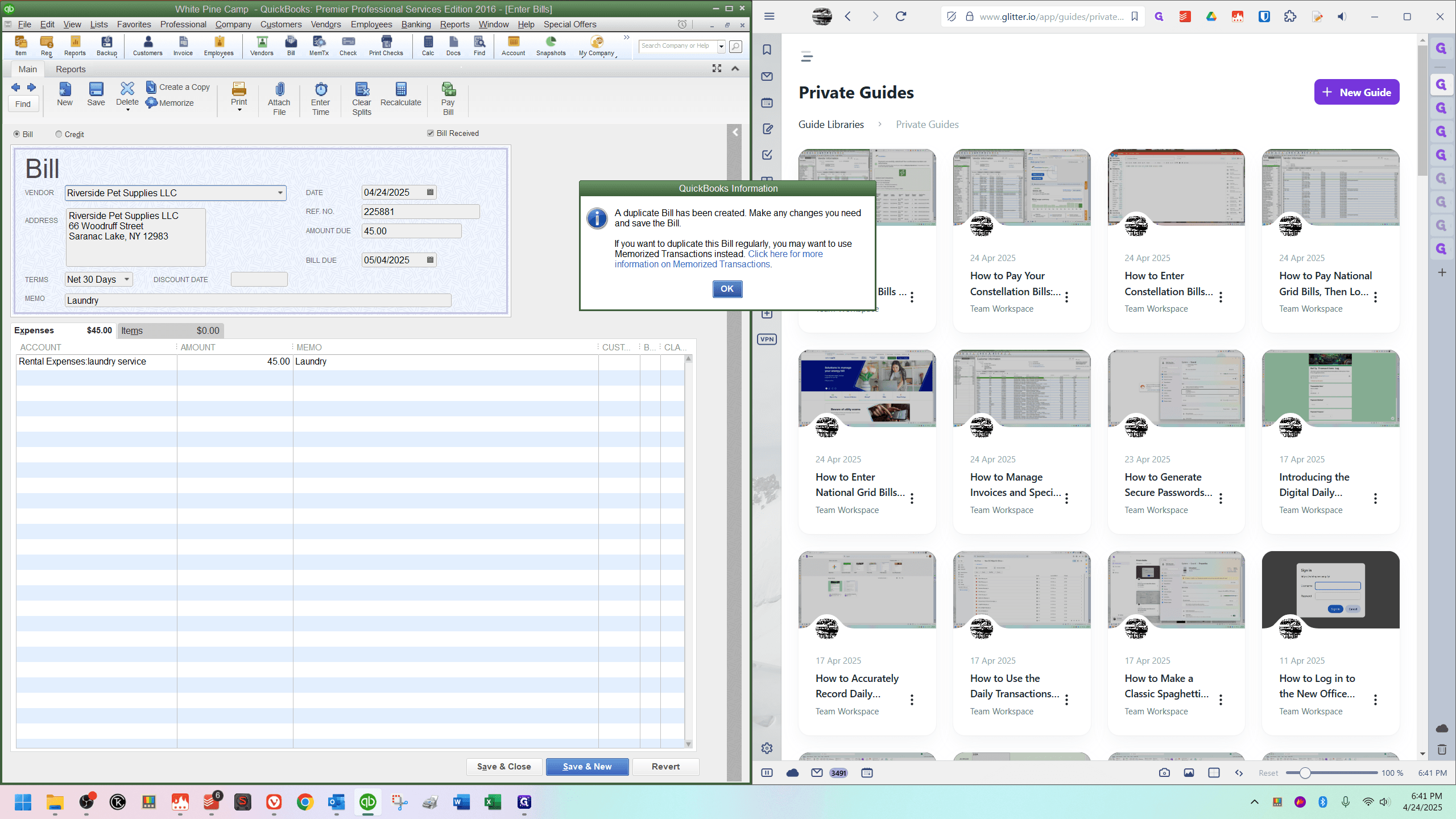Click the Invoice toolbar icon
The width and height of the screenshot is (1456, 819).
pyautogui.click(x=183, y=45)
